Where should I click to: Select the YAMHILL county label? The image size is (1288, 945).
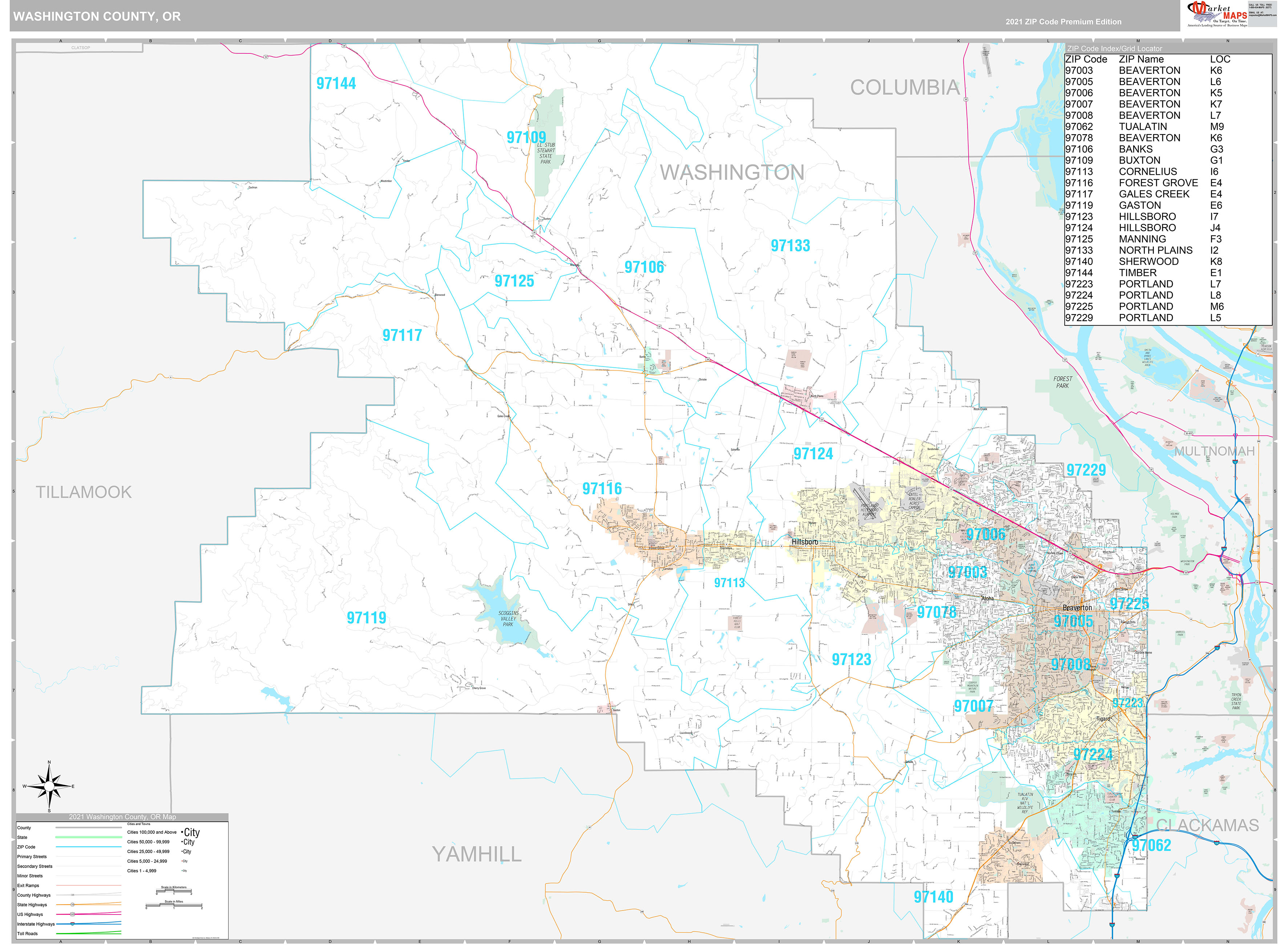pyautogui.click(x=477, y=854)
